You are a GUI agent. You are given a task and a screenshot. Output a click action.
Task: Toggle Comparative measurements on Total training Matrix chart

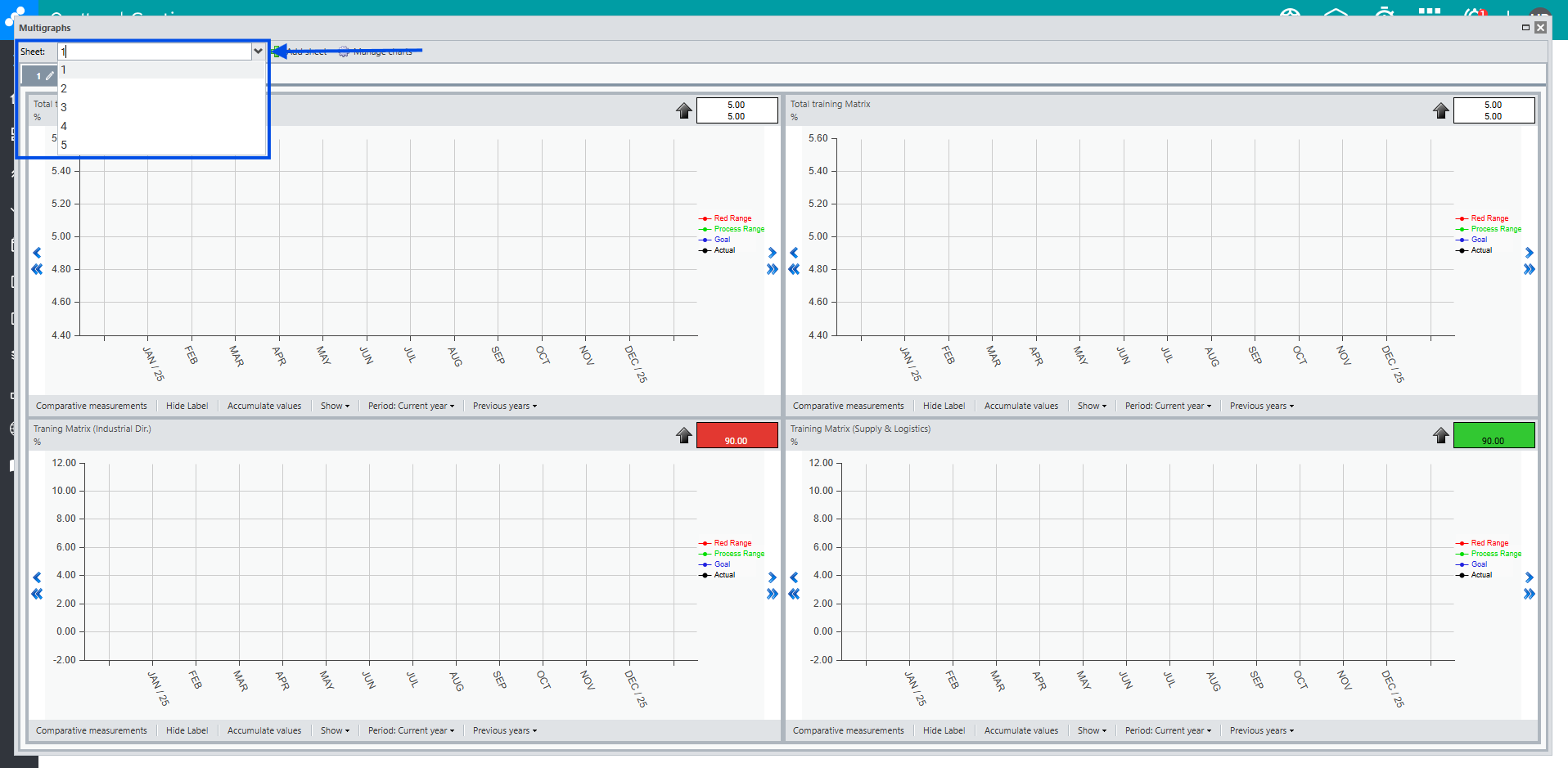coord(848,406)
